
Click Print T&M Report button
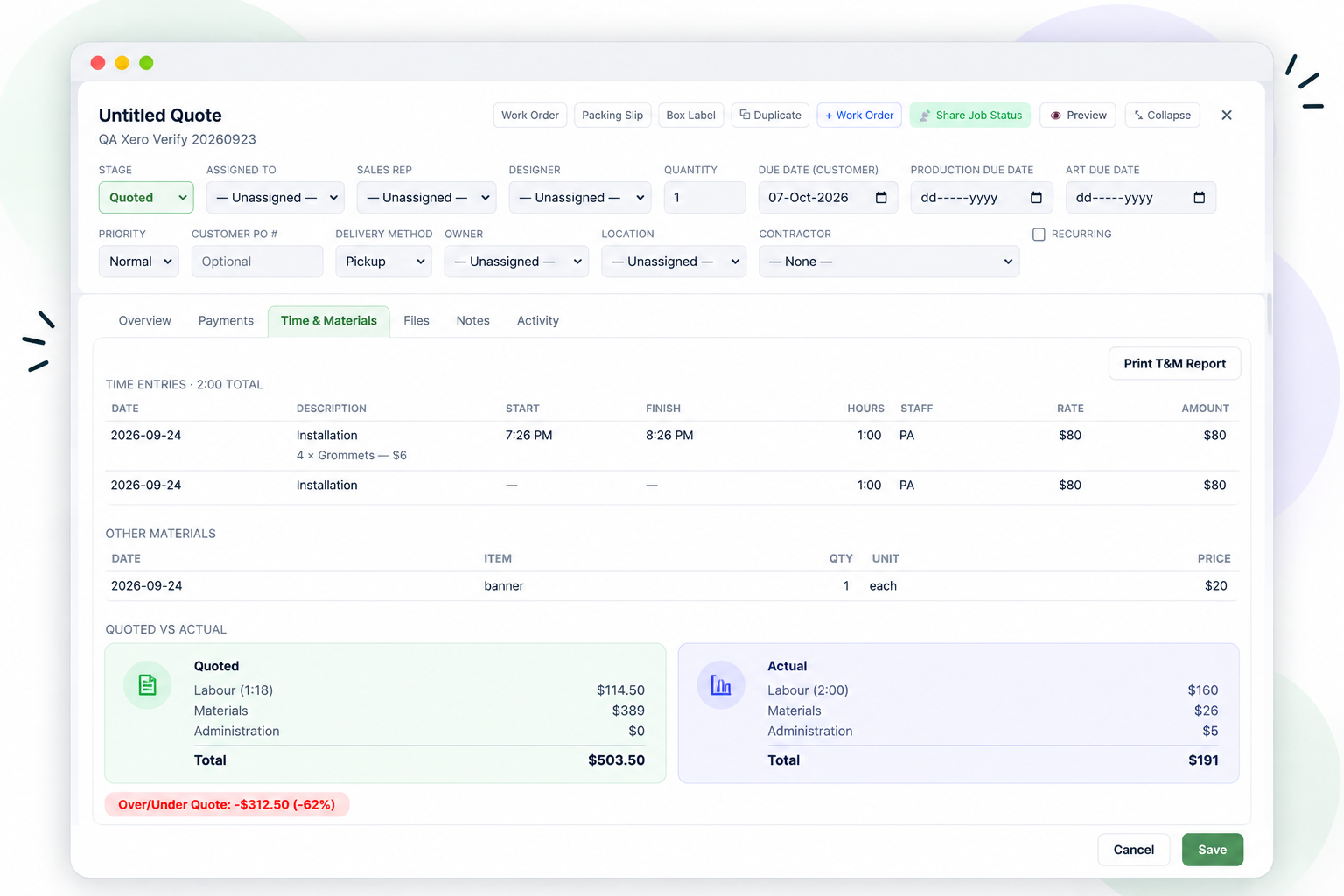click(1175, 364)
